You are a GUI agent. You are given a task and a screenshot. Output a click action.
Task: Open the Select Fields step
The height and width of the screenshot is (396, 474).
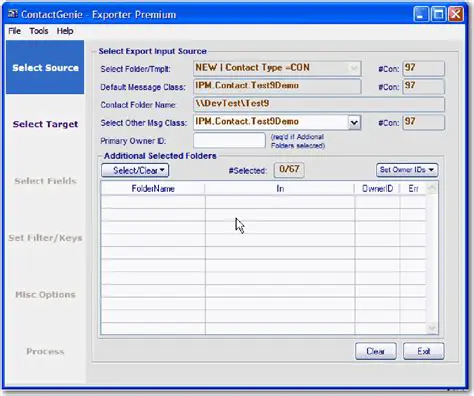pos(45,181)
